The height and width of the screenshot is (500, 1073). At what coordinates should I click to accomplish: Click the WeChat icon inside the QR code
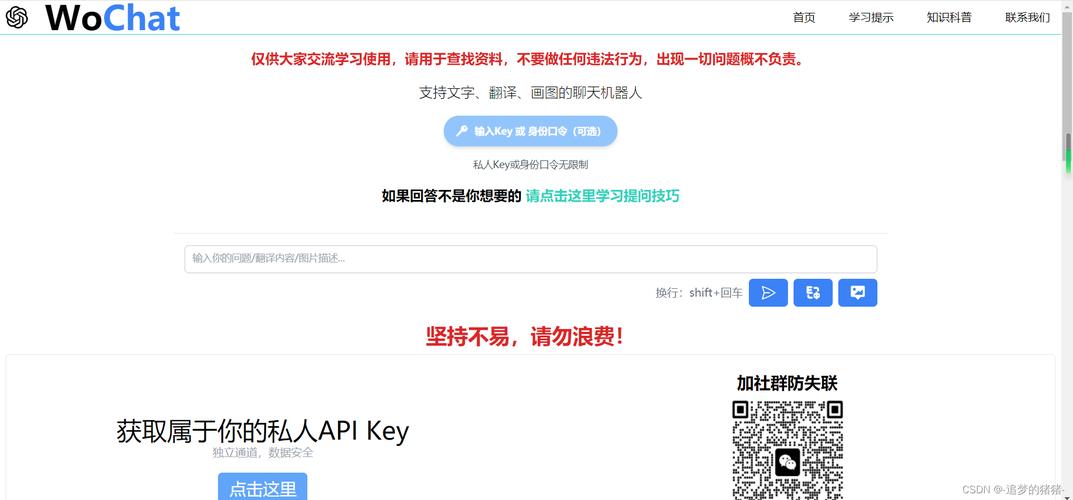pyautogui.click(x=788, y=463)
